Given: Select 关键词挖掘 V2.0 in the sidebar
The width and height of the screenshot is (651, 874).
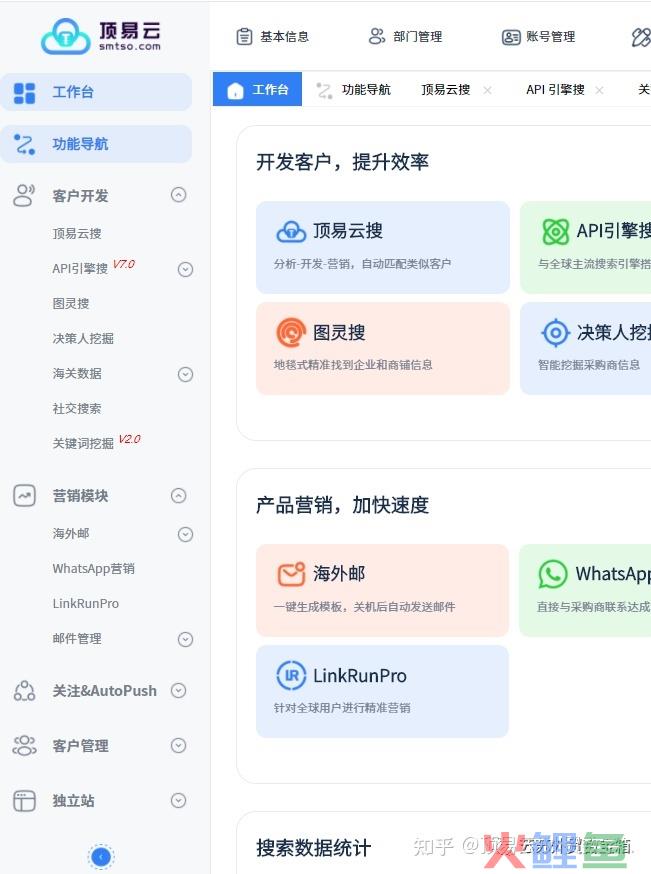Looking at the screenshot, I should pos(96,443).
